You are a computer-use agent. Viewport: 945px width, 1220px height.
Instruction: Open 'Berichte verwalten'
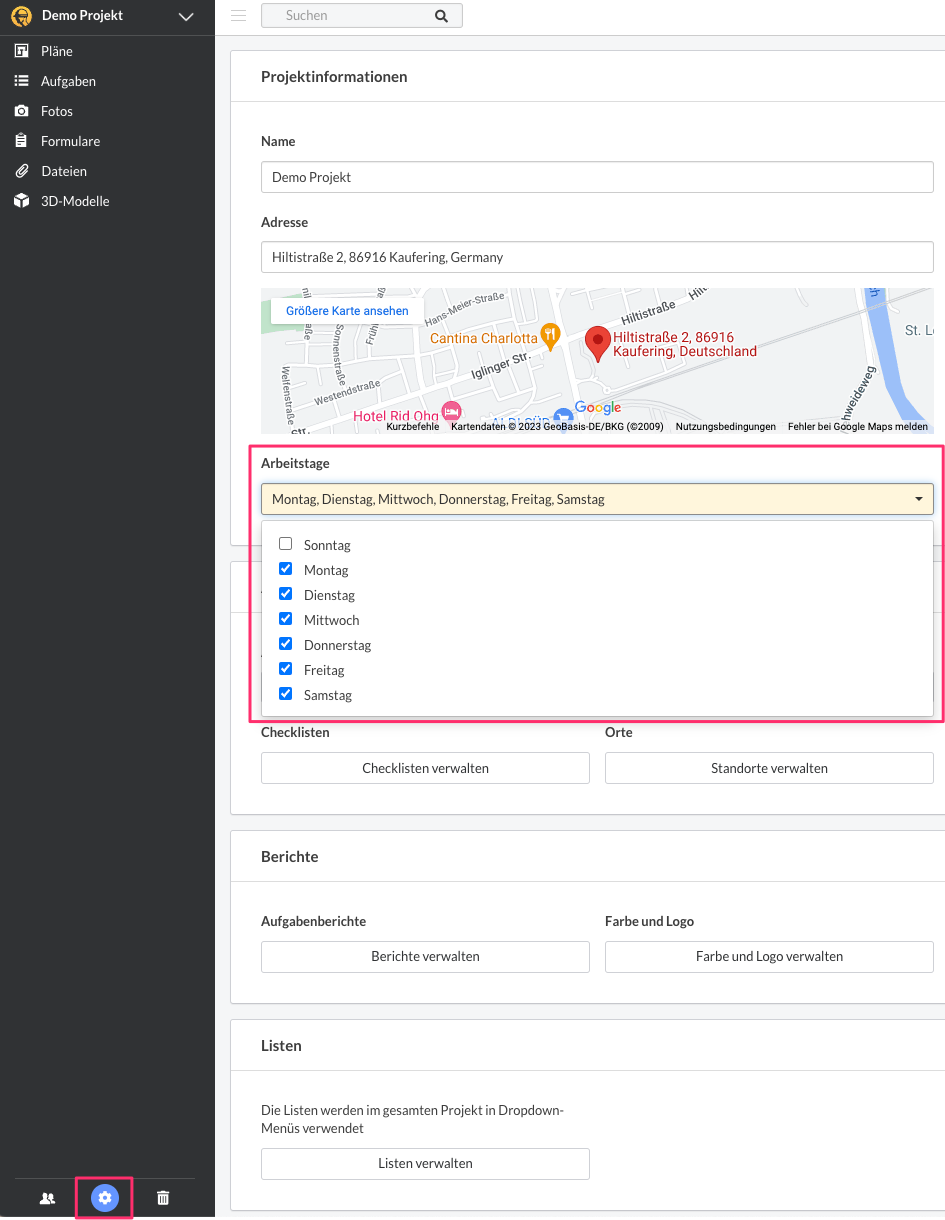pyautogui.click(x=425, y=956)
